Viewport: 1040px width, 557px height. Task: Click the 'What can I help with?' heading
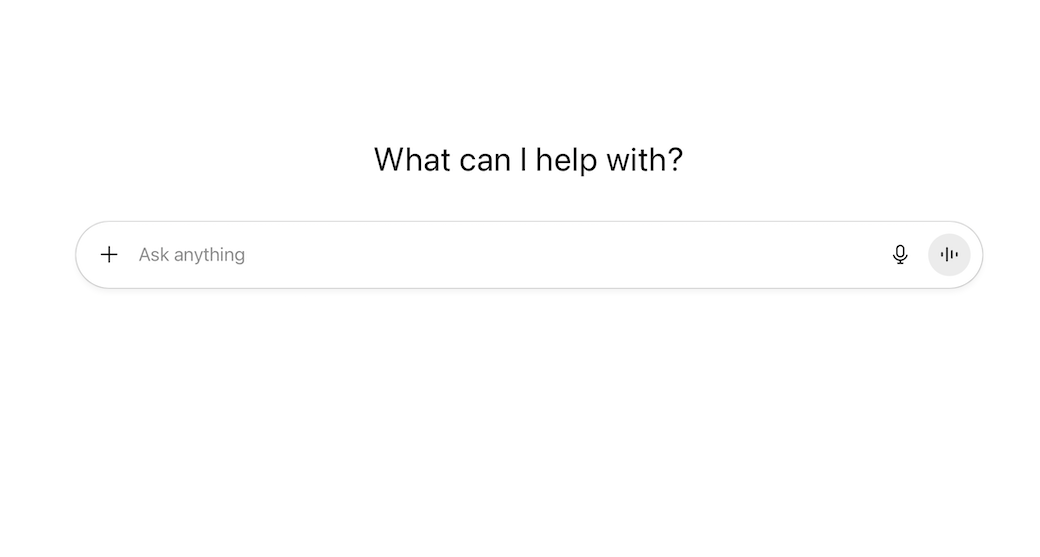point(528,160)
